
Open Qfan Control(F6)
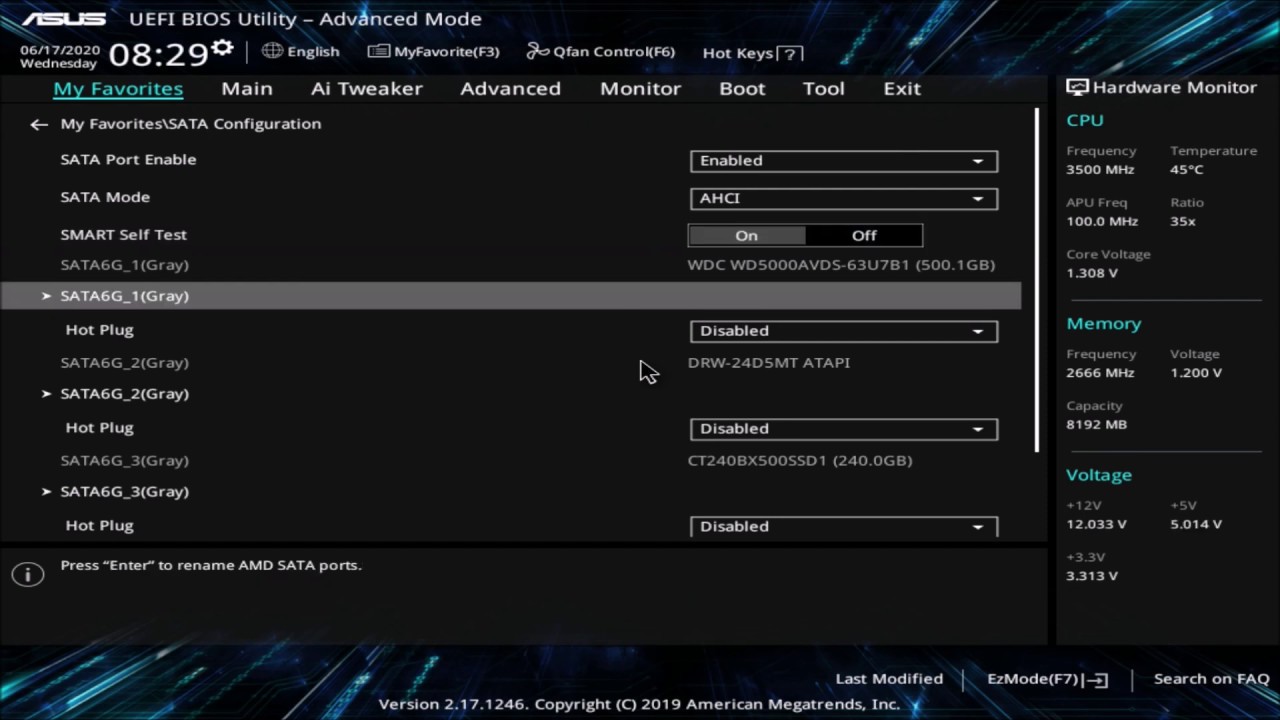pos(601,51)
